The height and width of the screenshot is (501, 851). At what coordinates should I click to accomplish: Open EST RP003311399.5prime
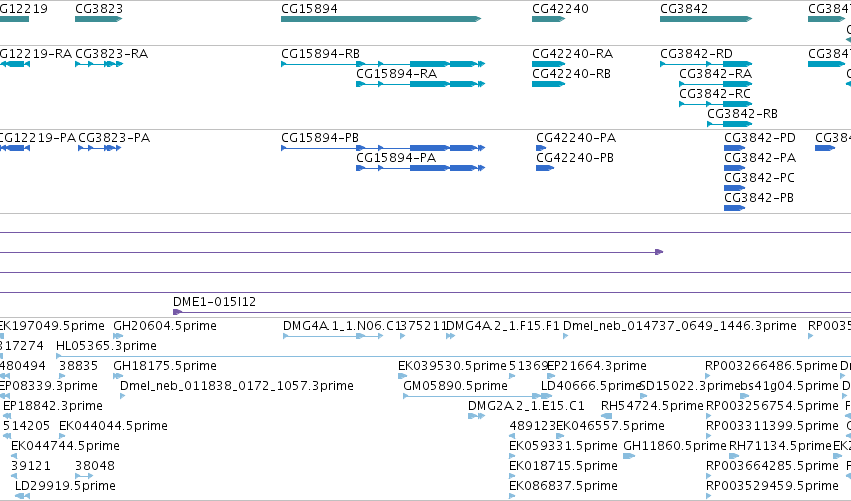tap(772, 426)
